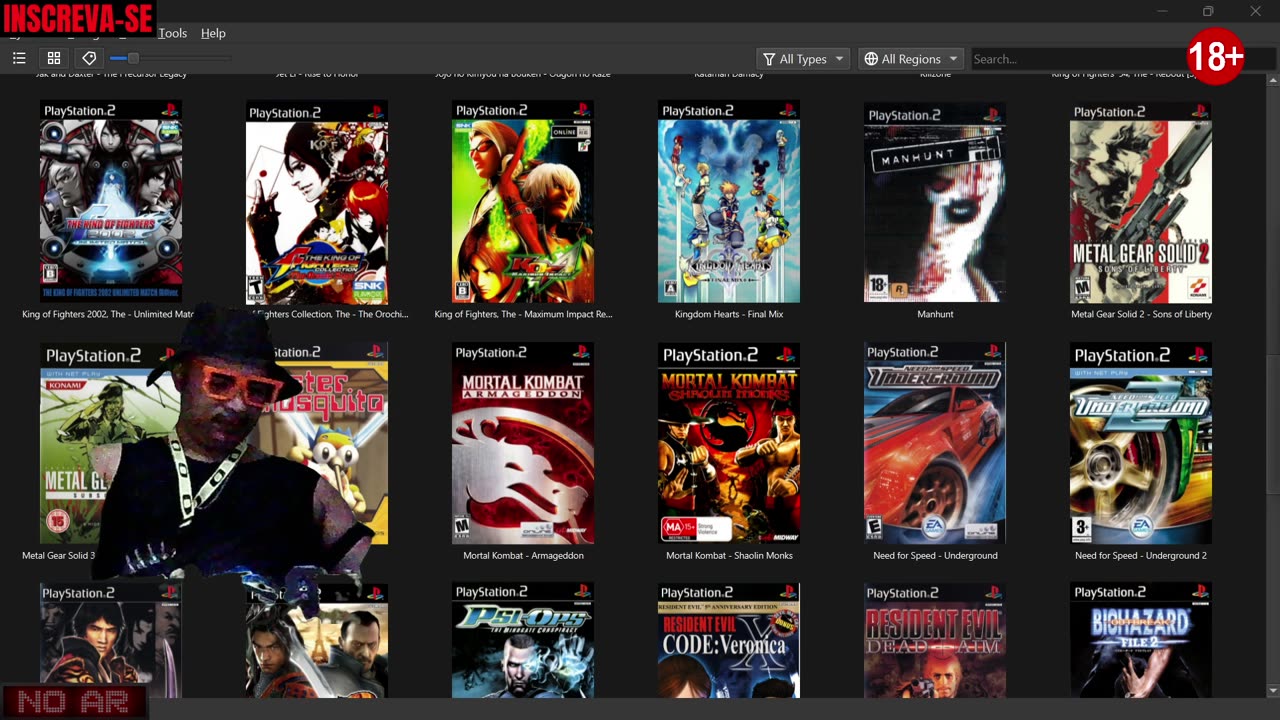The image size is (1280, 720).
Task: Select Need for Speed Underground cover
Action: click(x=935, y=443)
